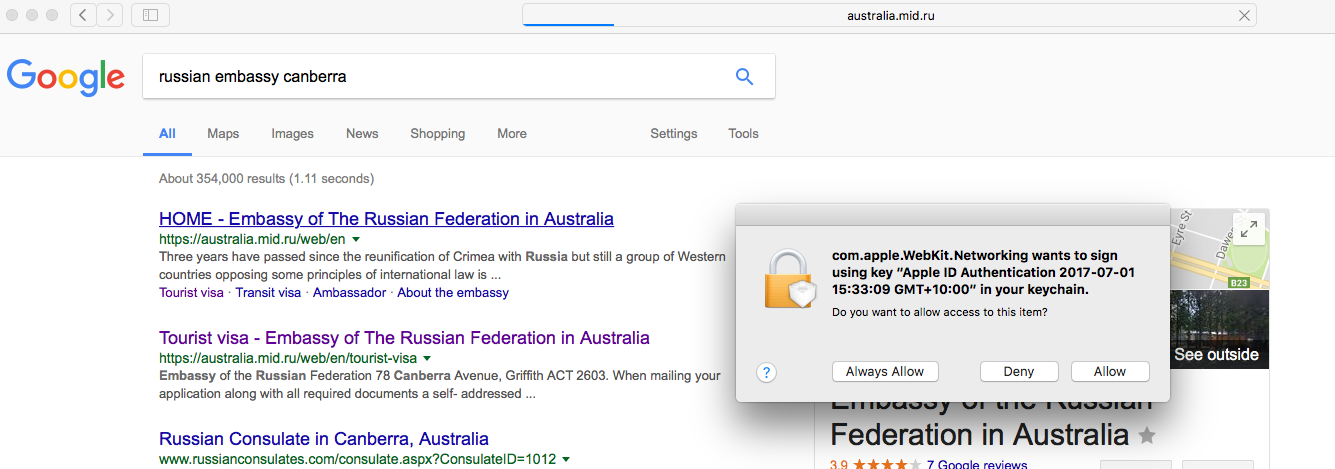Screen dimensions: 1335x469
Task: Click the green tourist-visa URL text
Action: 288,358
